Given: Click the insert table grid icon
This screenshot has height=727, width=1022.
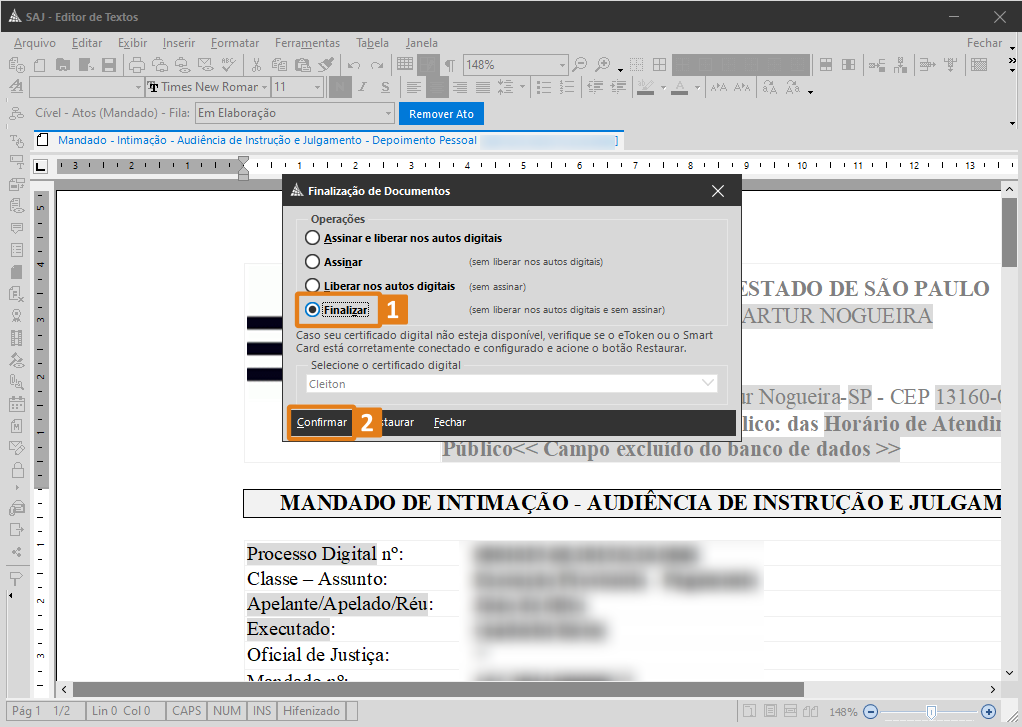Looking at the screenshot, I should [x=405, y=64].
